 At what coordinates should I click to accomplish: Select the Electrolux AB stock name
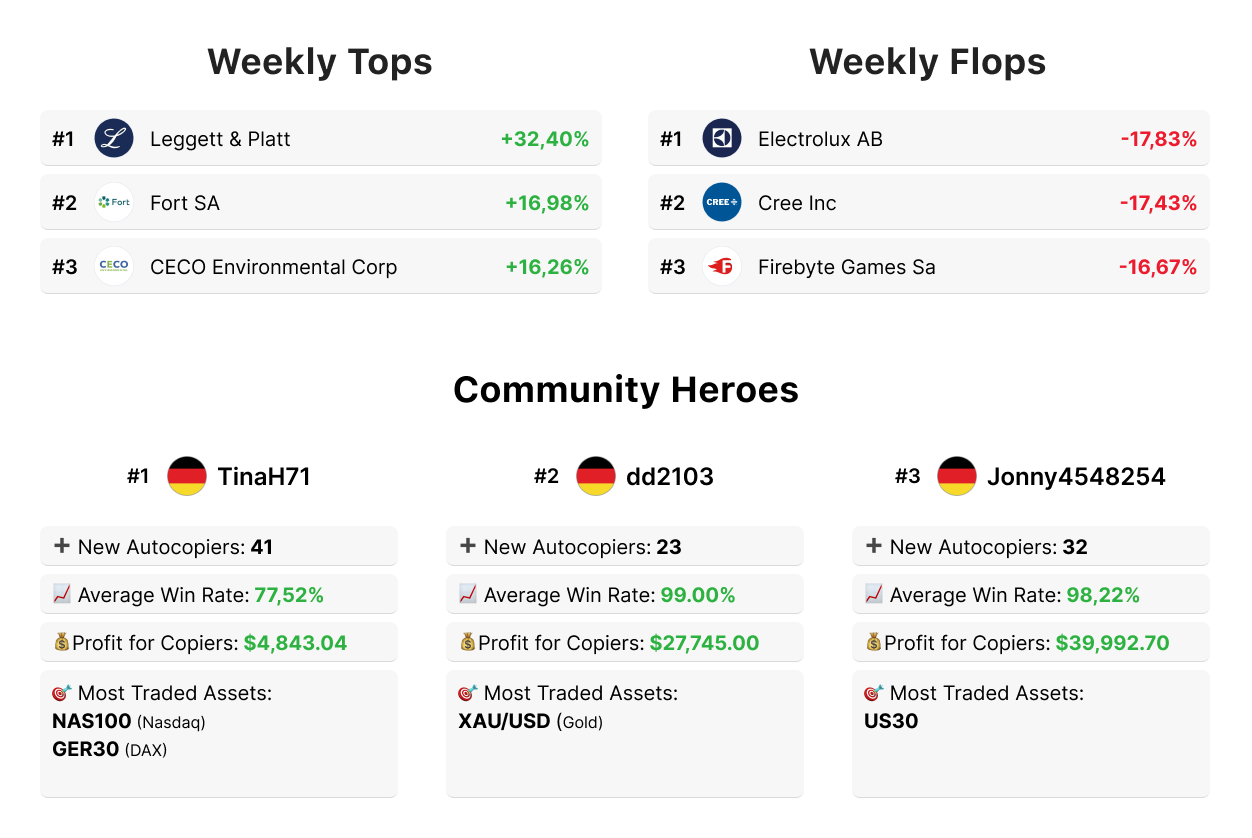pos(820,139)
